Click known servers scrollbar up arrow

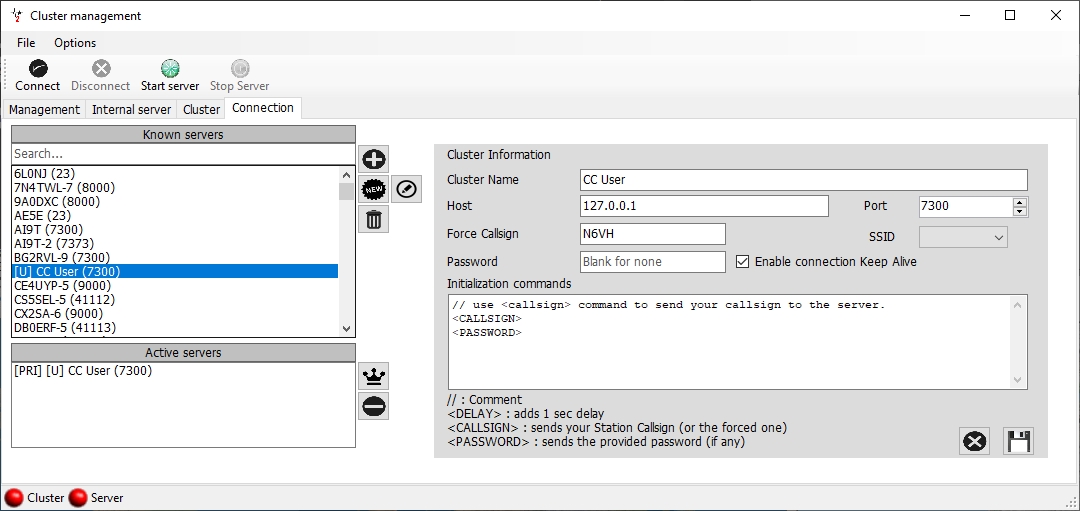pos(346,174)
